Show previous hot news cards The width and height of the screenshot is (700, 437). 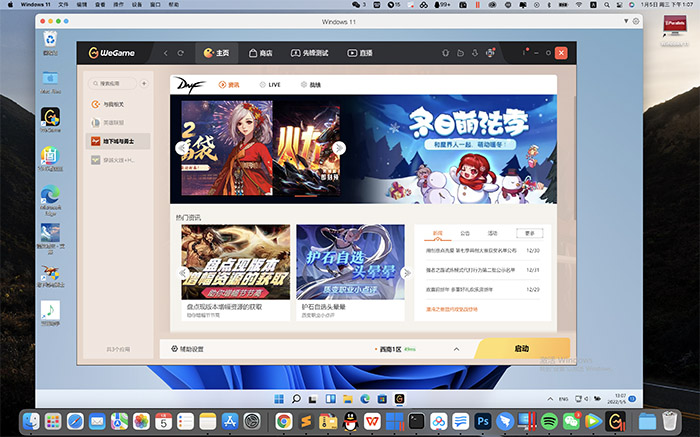pos(182,272)
